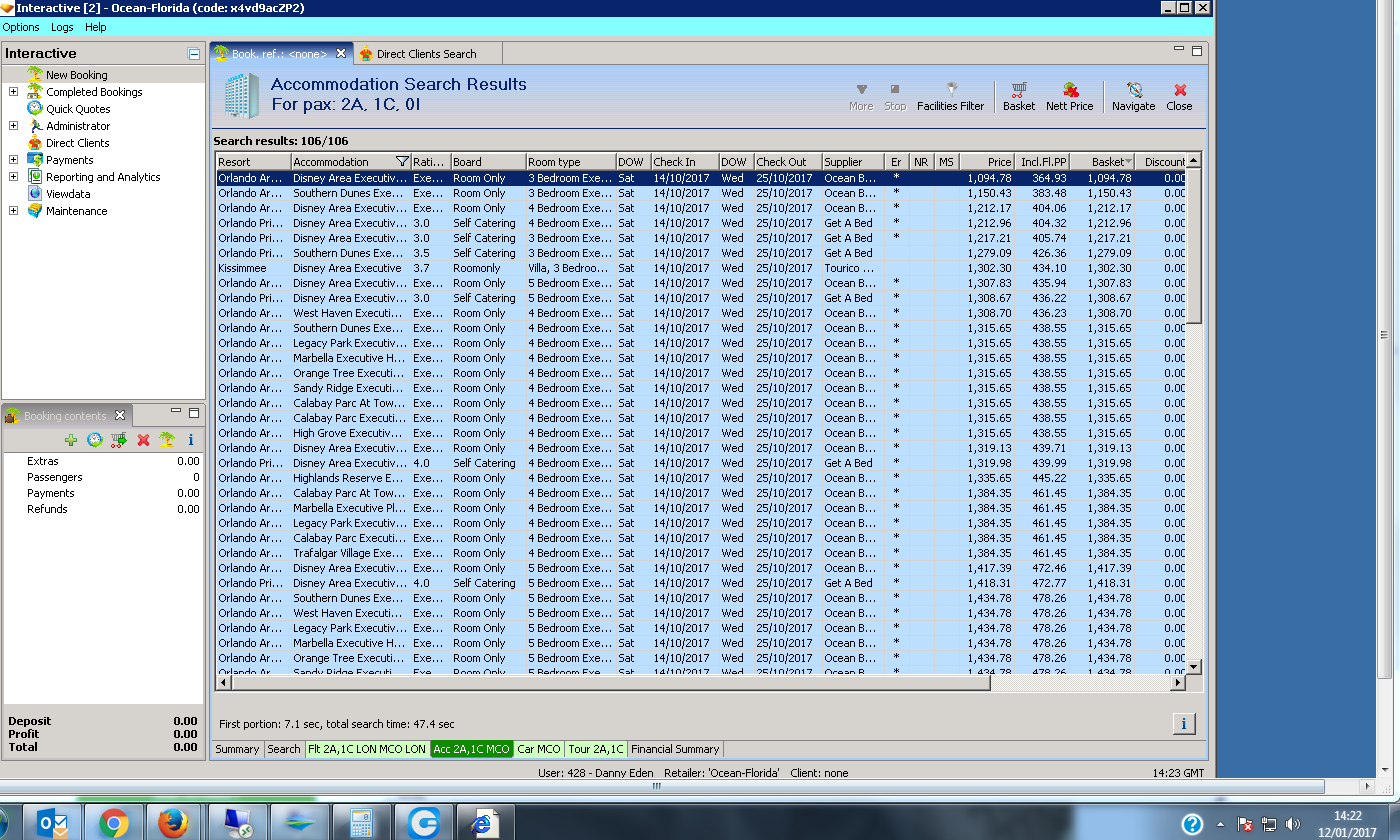Select New Booking in the tree
This screenshot has width=1400, height=840.
click(x=76, y=75)
